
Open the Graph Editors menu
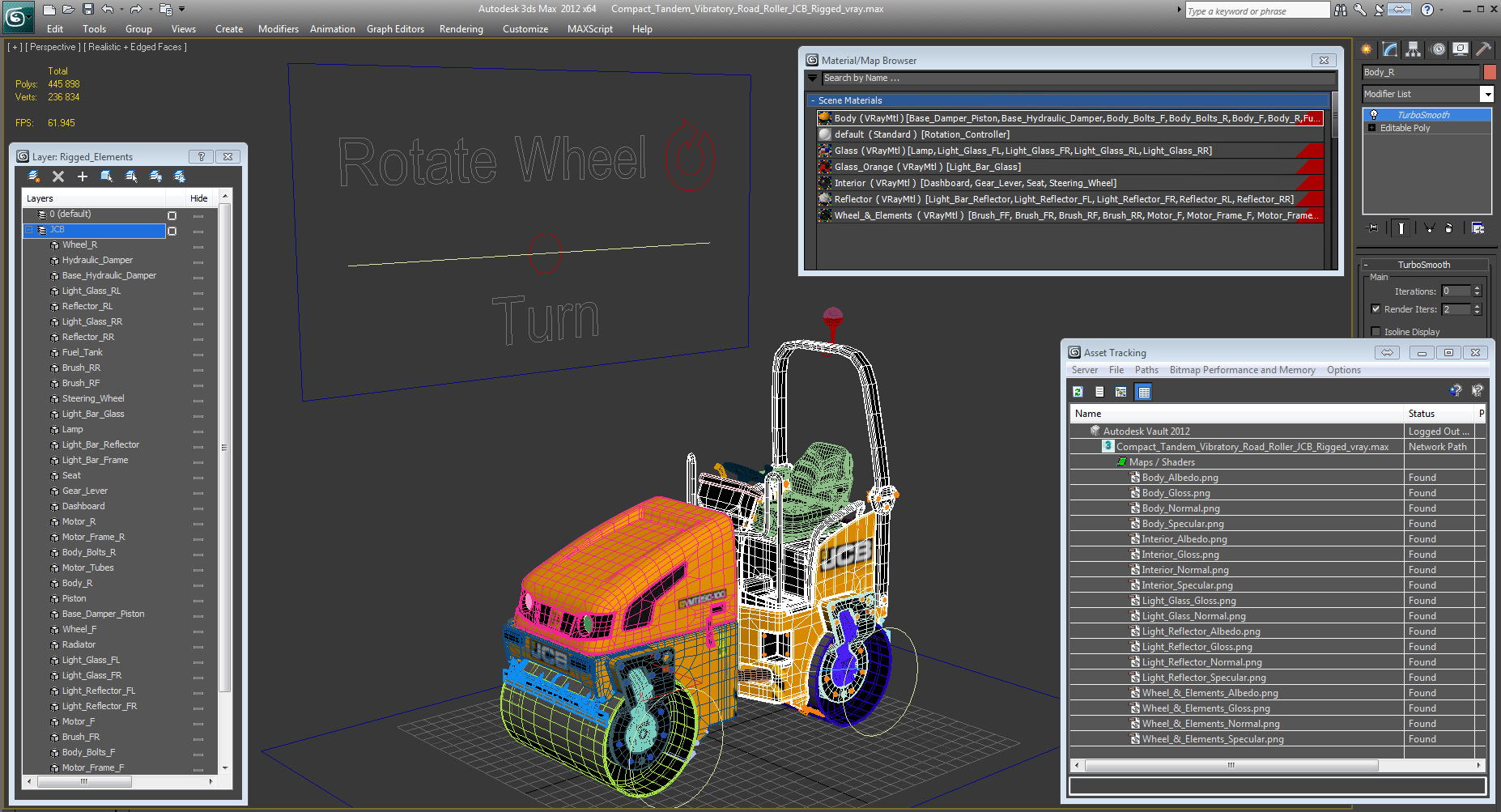[x=395, y=29]
